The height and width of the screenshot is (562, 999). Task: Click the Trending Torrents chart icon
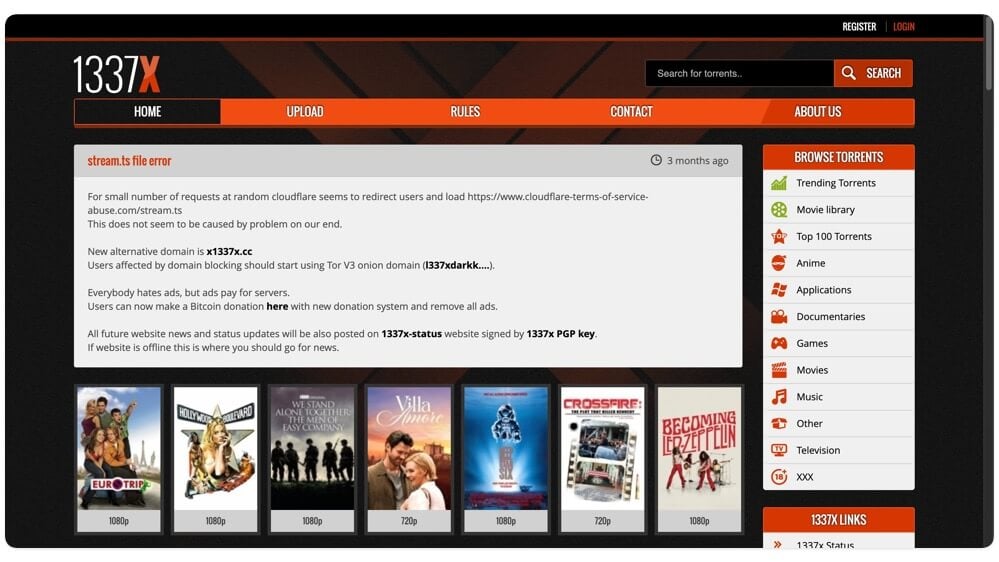coord(779,183)
